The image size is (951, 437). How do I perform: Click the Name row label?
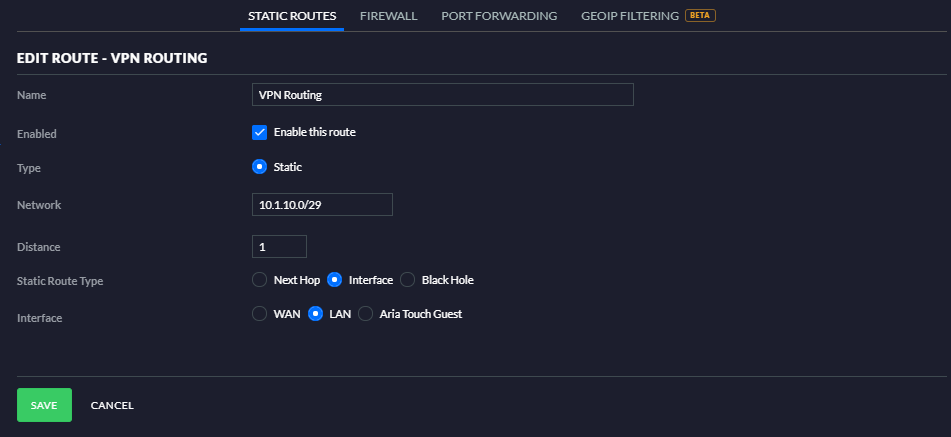32,95
